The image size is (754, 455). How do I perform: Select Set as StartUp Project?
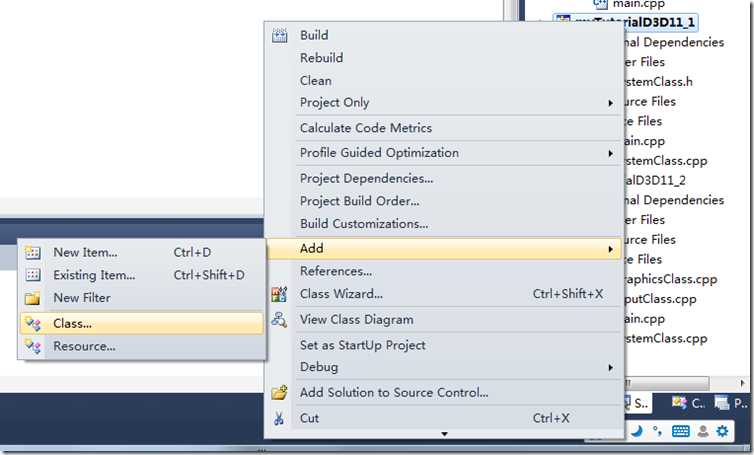tap(363, 345)
